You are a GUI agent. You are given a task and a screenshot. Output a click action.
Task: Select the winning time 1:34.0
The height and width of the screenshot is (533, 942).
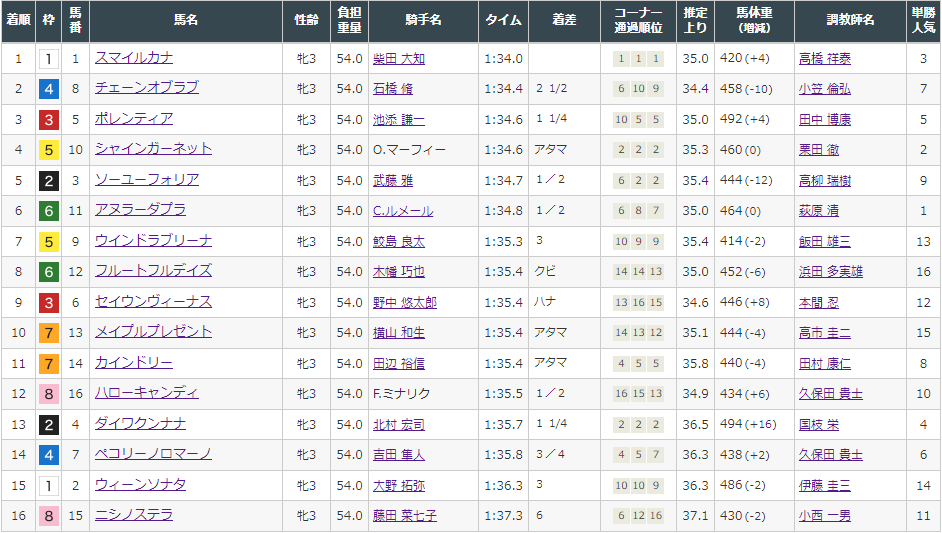[503, 59]
